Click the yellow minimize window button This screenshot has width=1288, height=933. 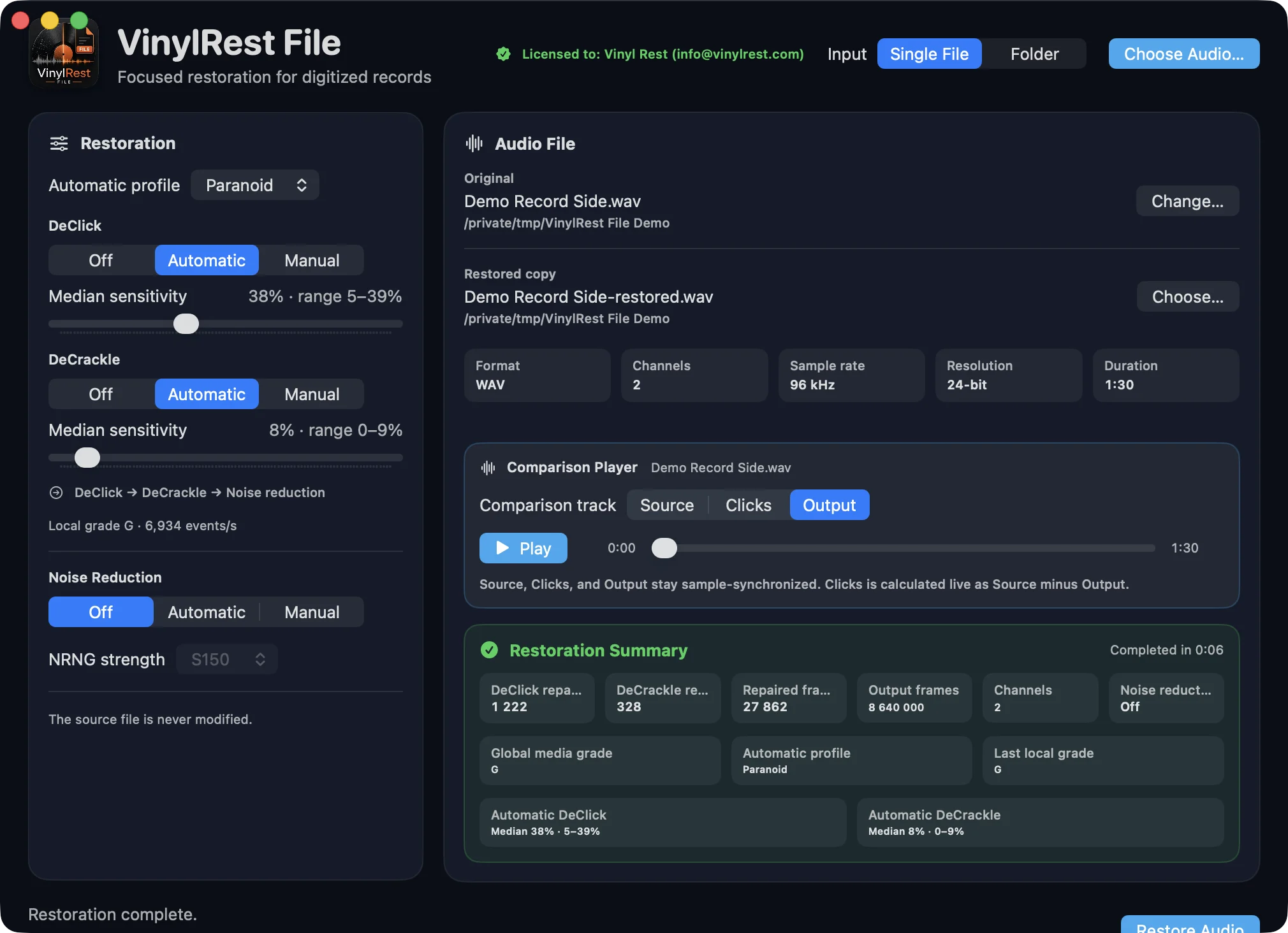coord(50,20)
